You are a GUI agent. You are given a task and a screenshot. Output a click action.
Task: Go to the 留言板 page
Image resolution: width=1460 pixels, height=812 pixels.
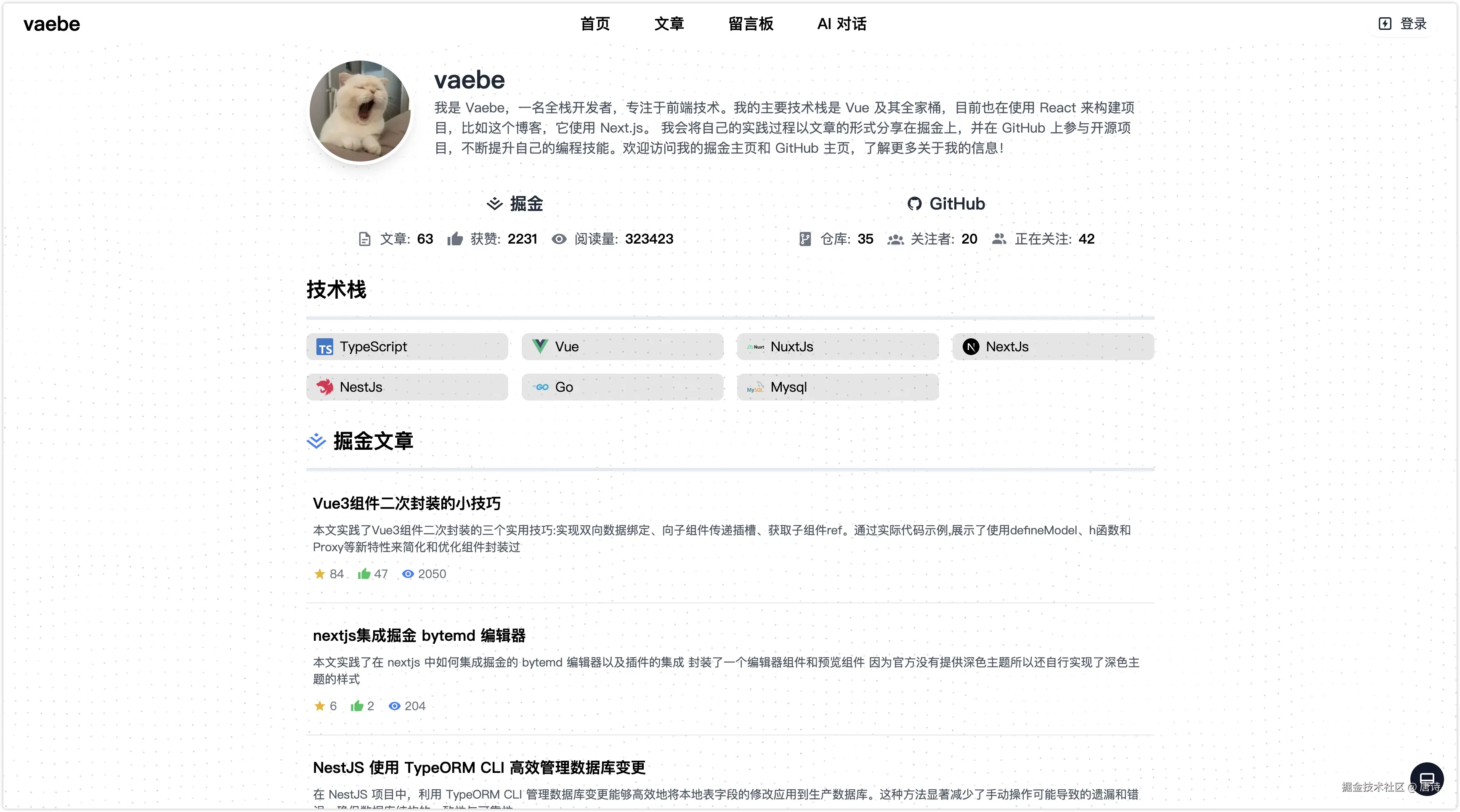[x=750, y=24]
